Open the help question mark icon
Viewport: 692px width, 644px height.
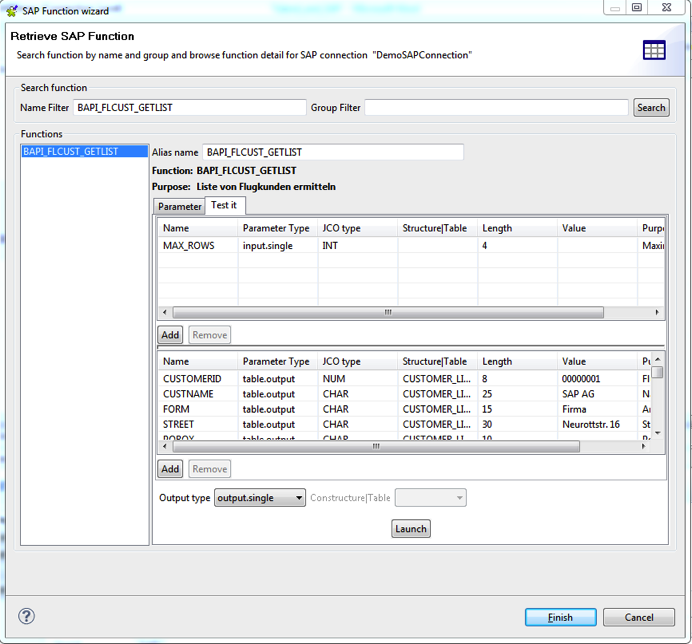pyautogui.click(x=26, y=616)
